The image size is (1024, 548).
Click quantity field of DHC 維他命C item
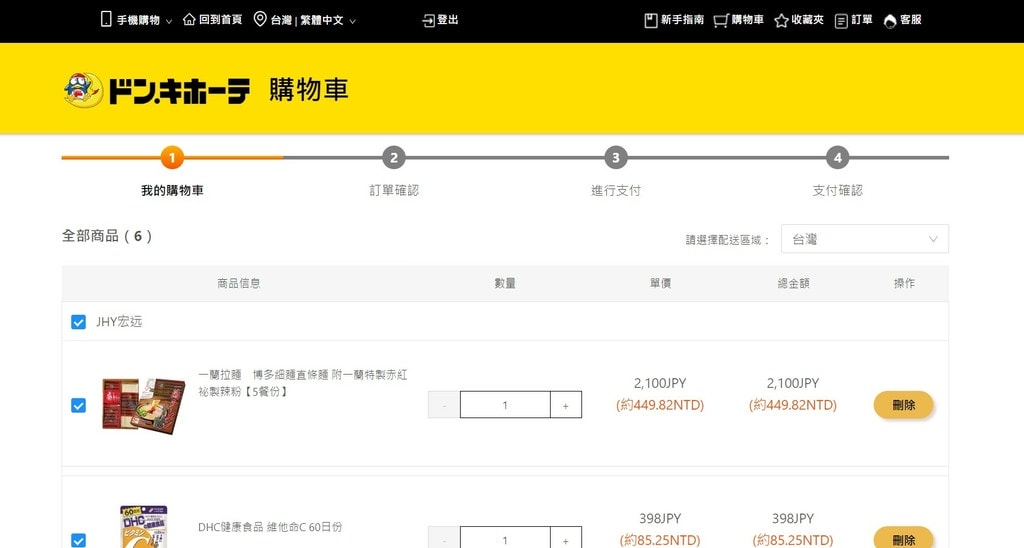(505, 538)
